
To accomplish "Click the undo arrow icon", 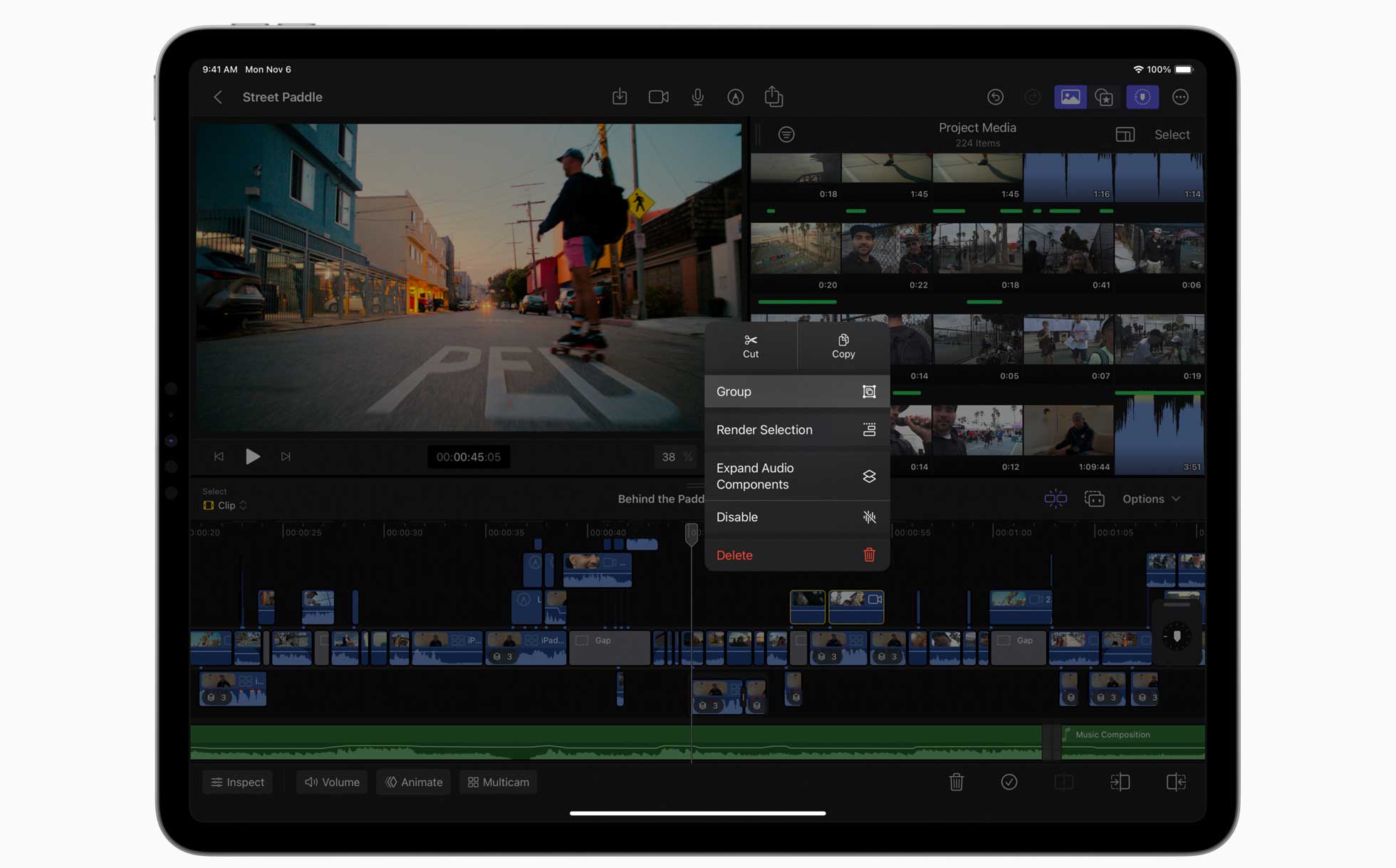I will [x=995, y=97].
